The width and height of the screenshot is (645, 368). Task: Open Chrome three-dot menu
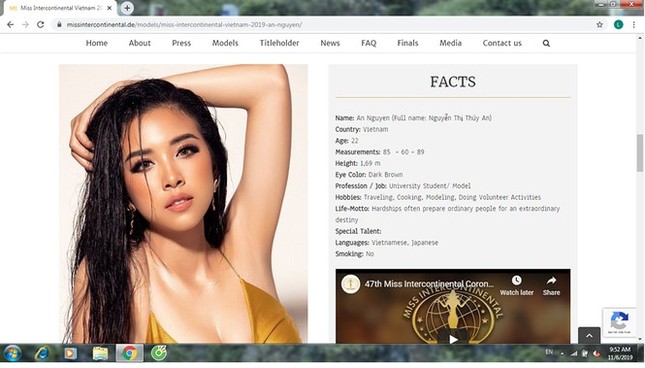[634, 25]
